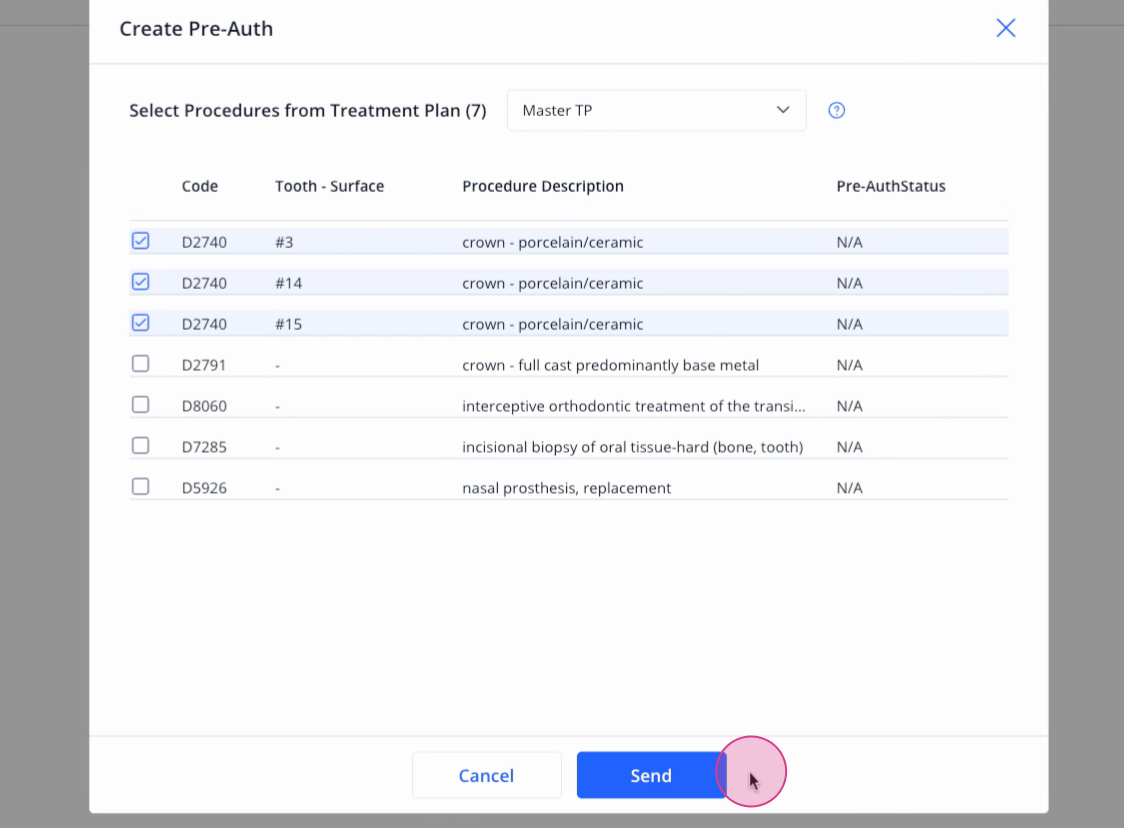Click N/A status in the D2791 row
This screenshot has width=1124, height=828.
849,365
